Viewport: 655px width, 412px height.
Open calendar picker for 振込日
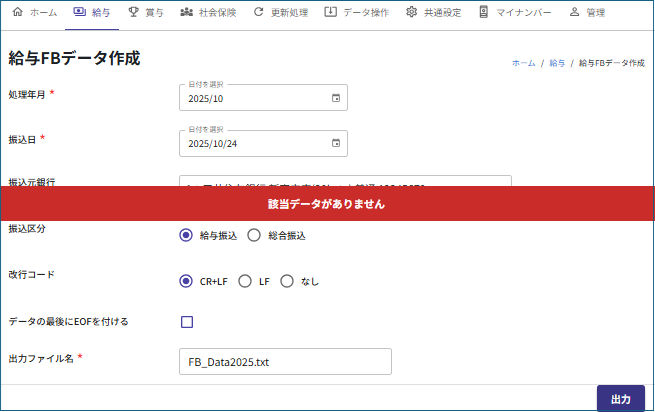[x=336, y=144]
